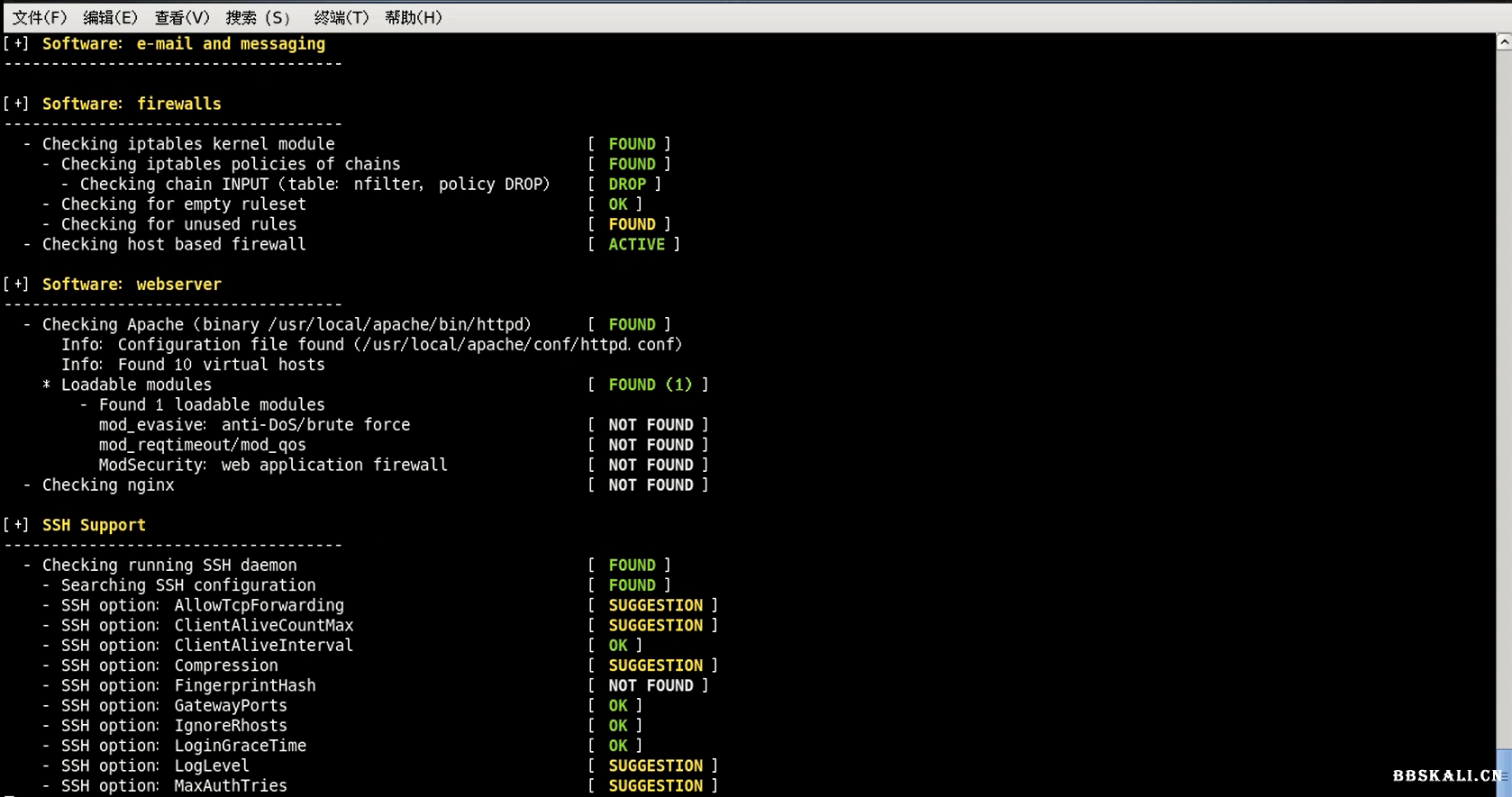Open the 搜索(S) menu
This screenshot has height=797, width=1512.
(258, 17)
